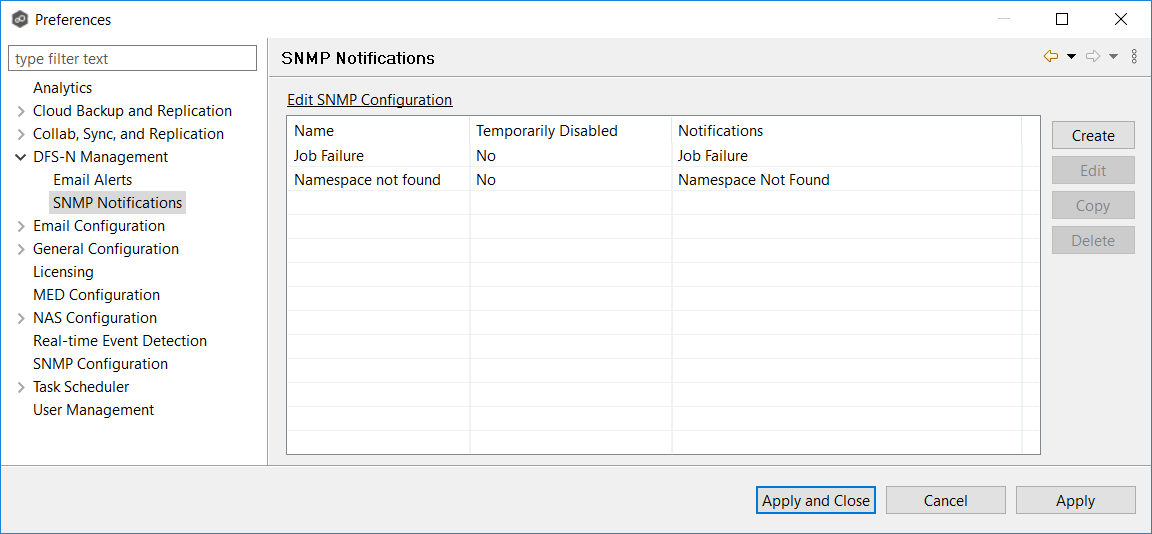Open the view menu three-dots icon
This screenshot has height=534, width=1152.
pyautogui.click(x=1134, y=57)
